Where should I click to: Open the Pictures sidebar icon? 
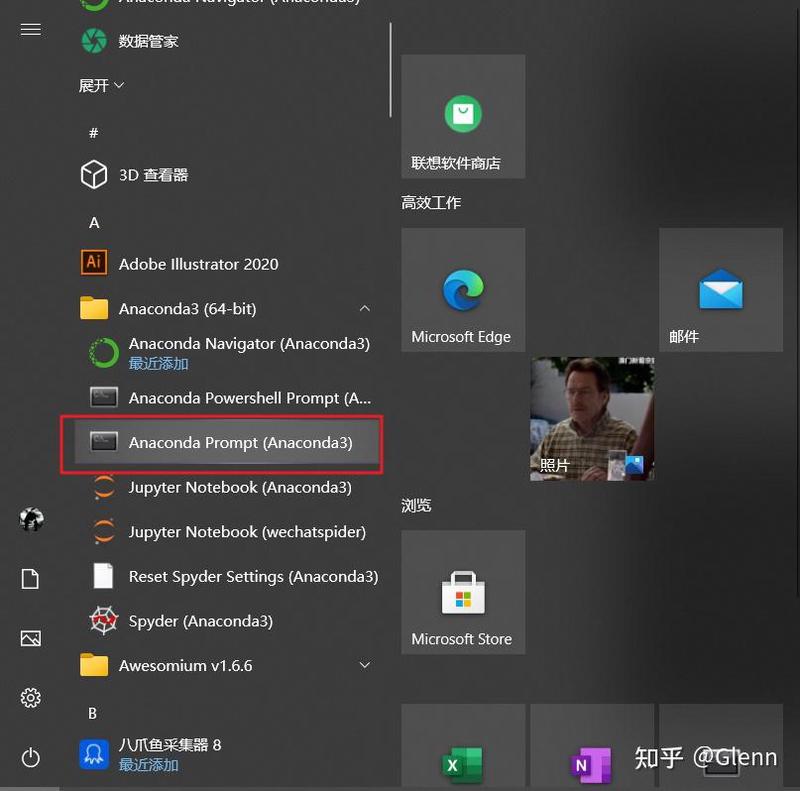(x=31, y=638)
